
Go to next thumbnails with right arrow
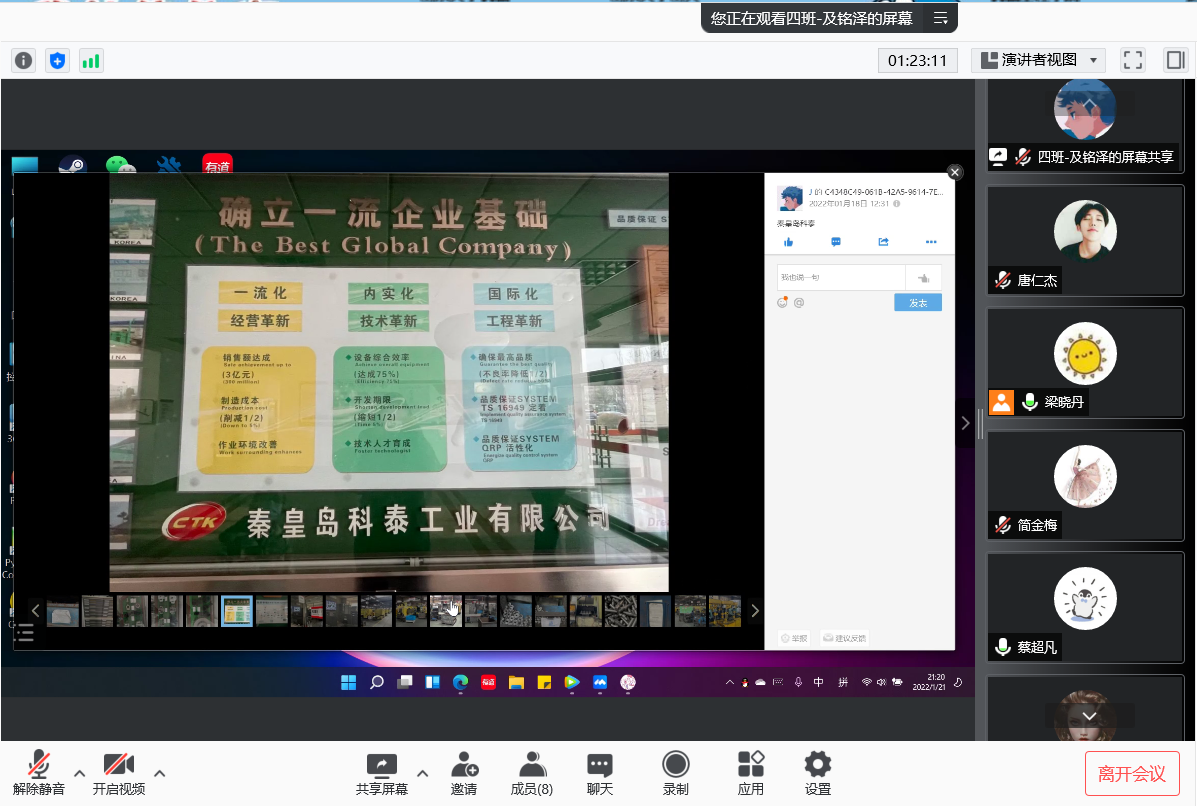click(x=754, y=611)
